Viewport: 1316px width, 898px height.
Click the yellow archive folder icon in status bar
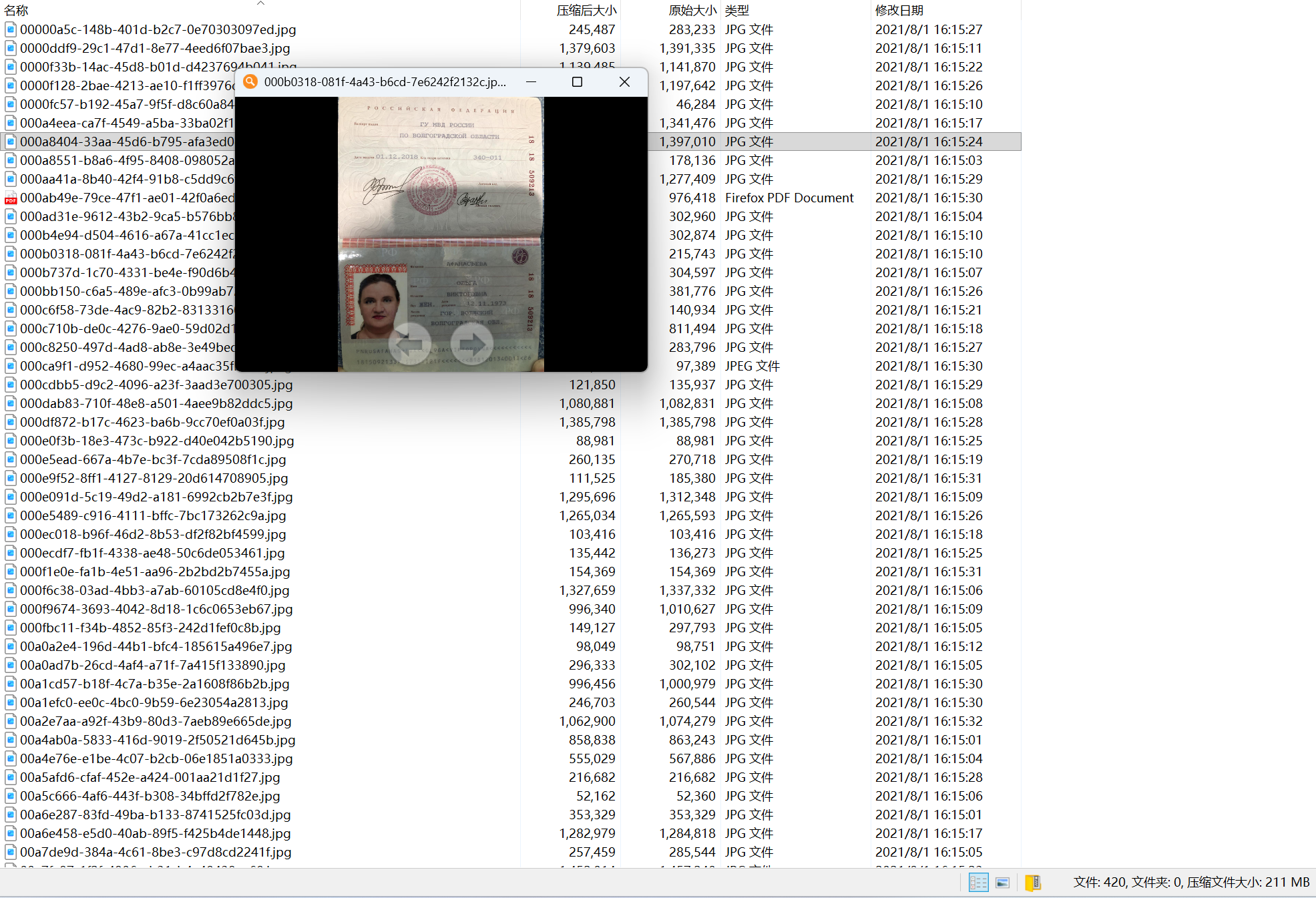1032,883
